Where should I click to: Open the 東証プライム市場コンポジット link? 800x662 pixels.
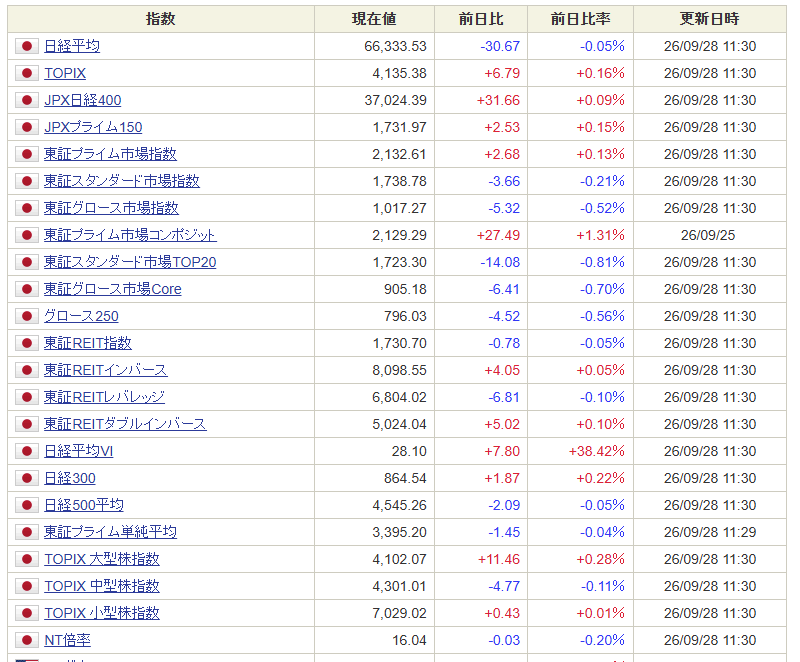(130, 236)
